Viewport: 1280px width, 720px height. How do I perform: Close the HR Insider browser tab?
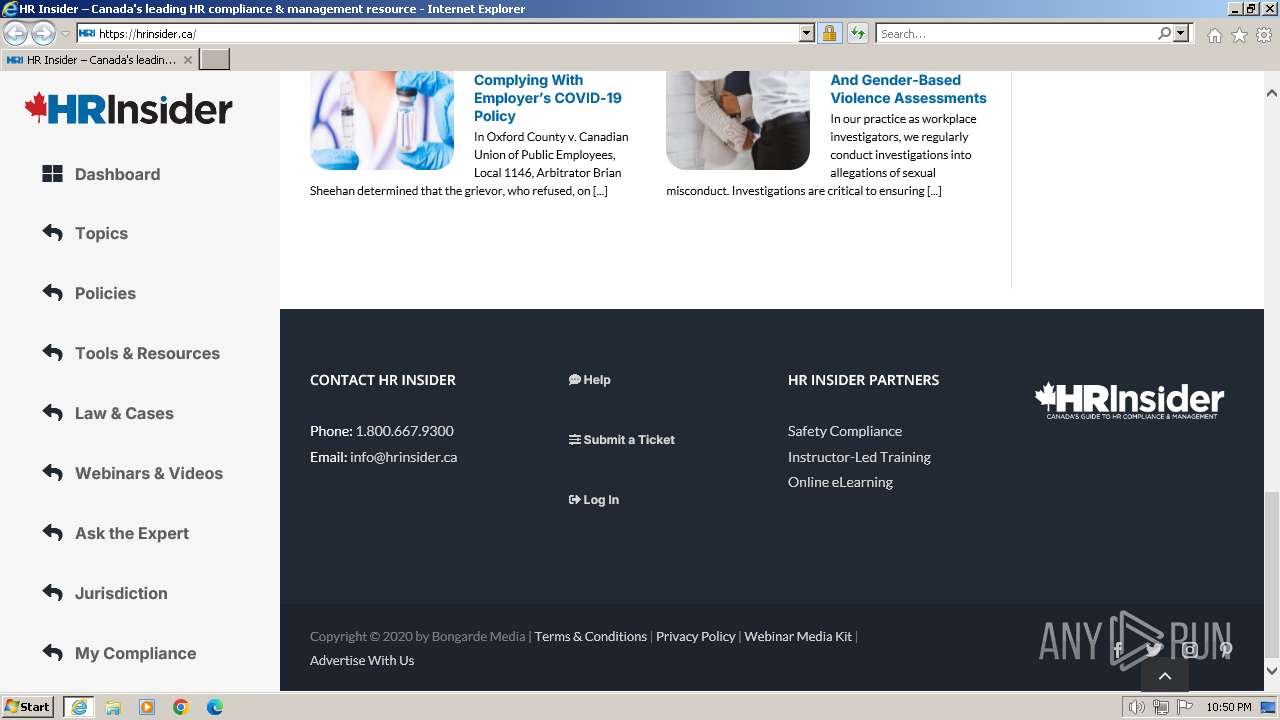(x=187, y=60)
